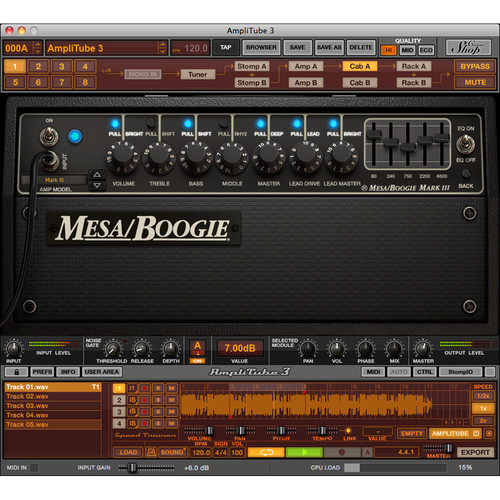This screenshot has width=500, height=500.
Task: Toggle the noise gate A ON button
Action: (x=197, y=361)
